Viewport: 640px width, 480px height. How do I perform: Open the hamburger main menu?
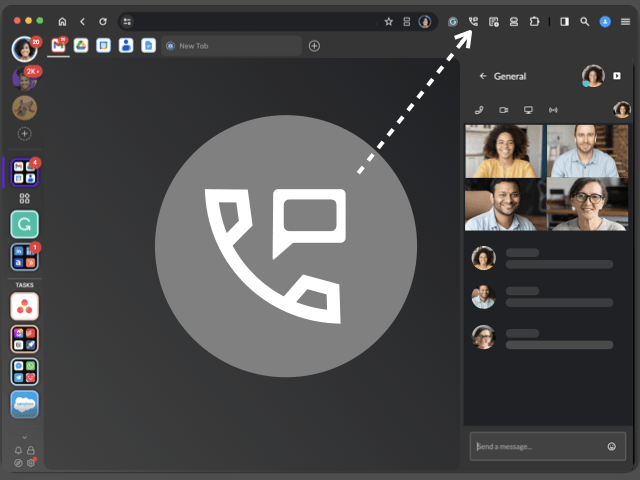pos(625,22)
